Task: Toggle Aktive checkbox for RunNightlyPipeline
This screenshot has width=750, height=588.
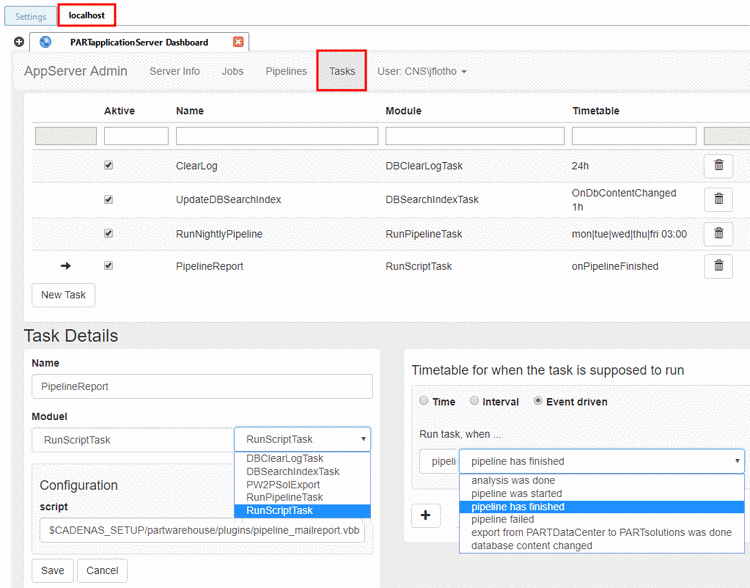Action: point(109,233)
